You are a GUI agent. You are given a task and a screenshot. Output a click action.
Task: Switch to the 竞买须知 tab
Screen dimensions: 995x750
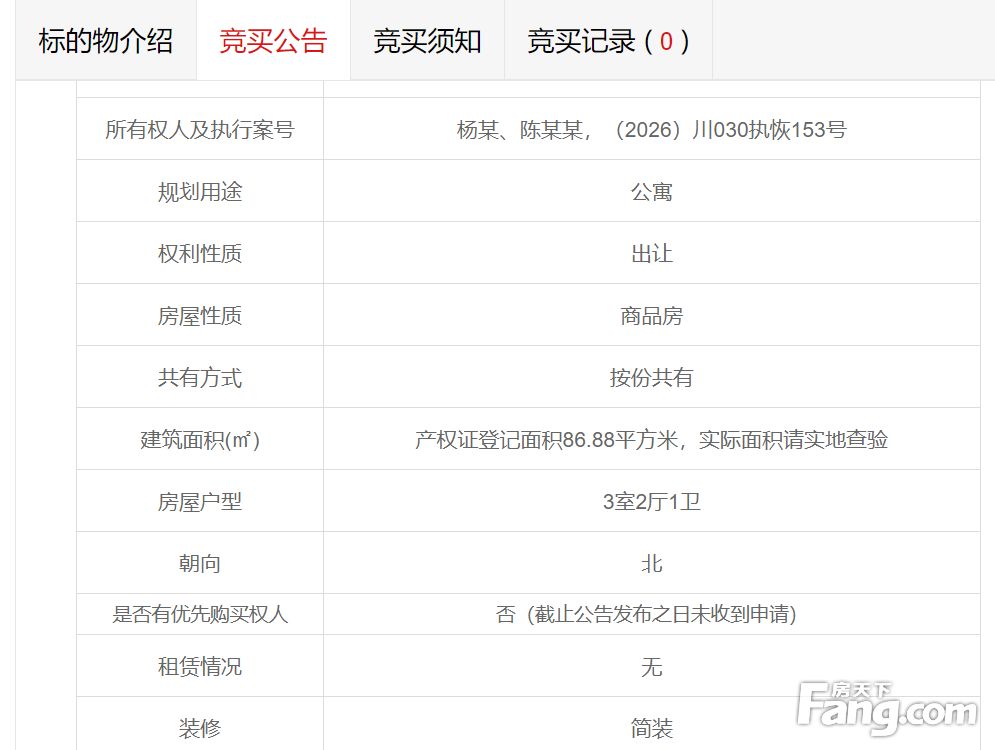428,41
